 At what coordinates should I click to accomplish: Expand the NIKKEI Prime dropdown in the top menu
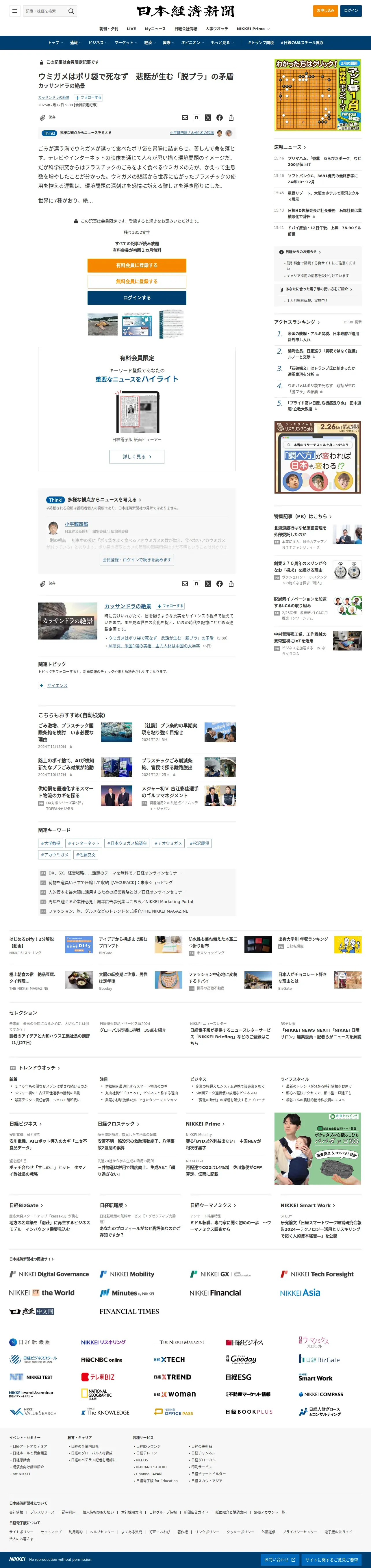point(253,29)
